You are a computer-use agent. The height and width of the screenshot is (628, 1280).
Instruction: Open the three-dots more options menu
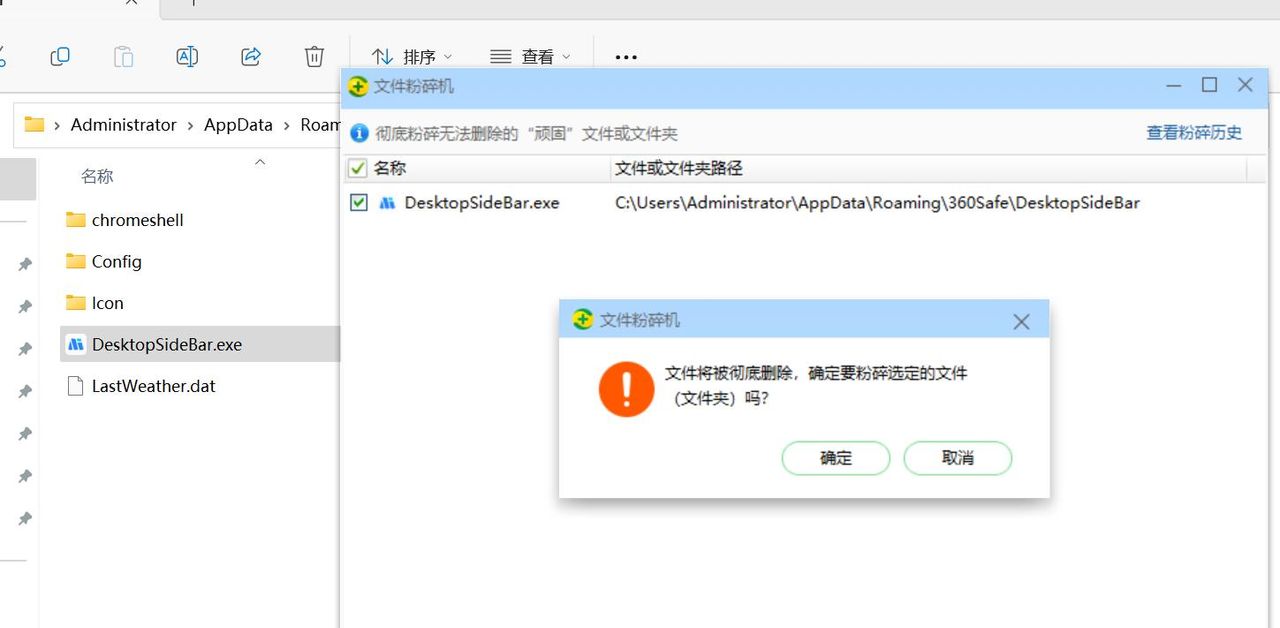pos(626,57)
